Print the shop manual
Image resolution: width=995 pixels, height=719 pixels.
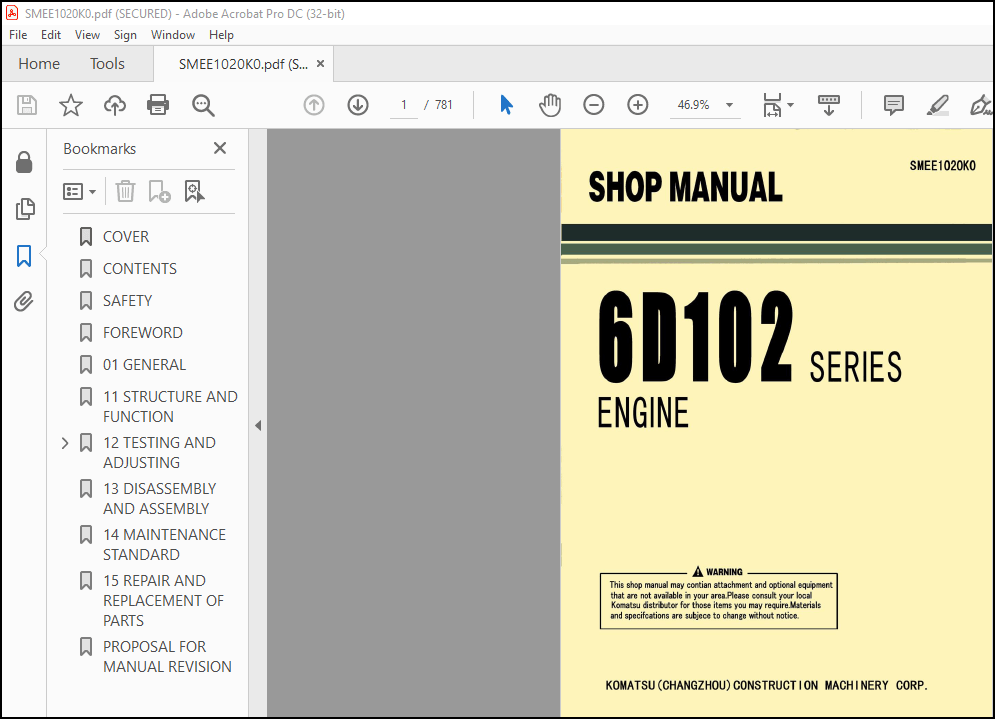(x=158, y=104)
